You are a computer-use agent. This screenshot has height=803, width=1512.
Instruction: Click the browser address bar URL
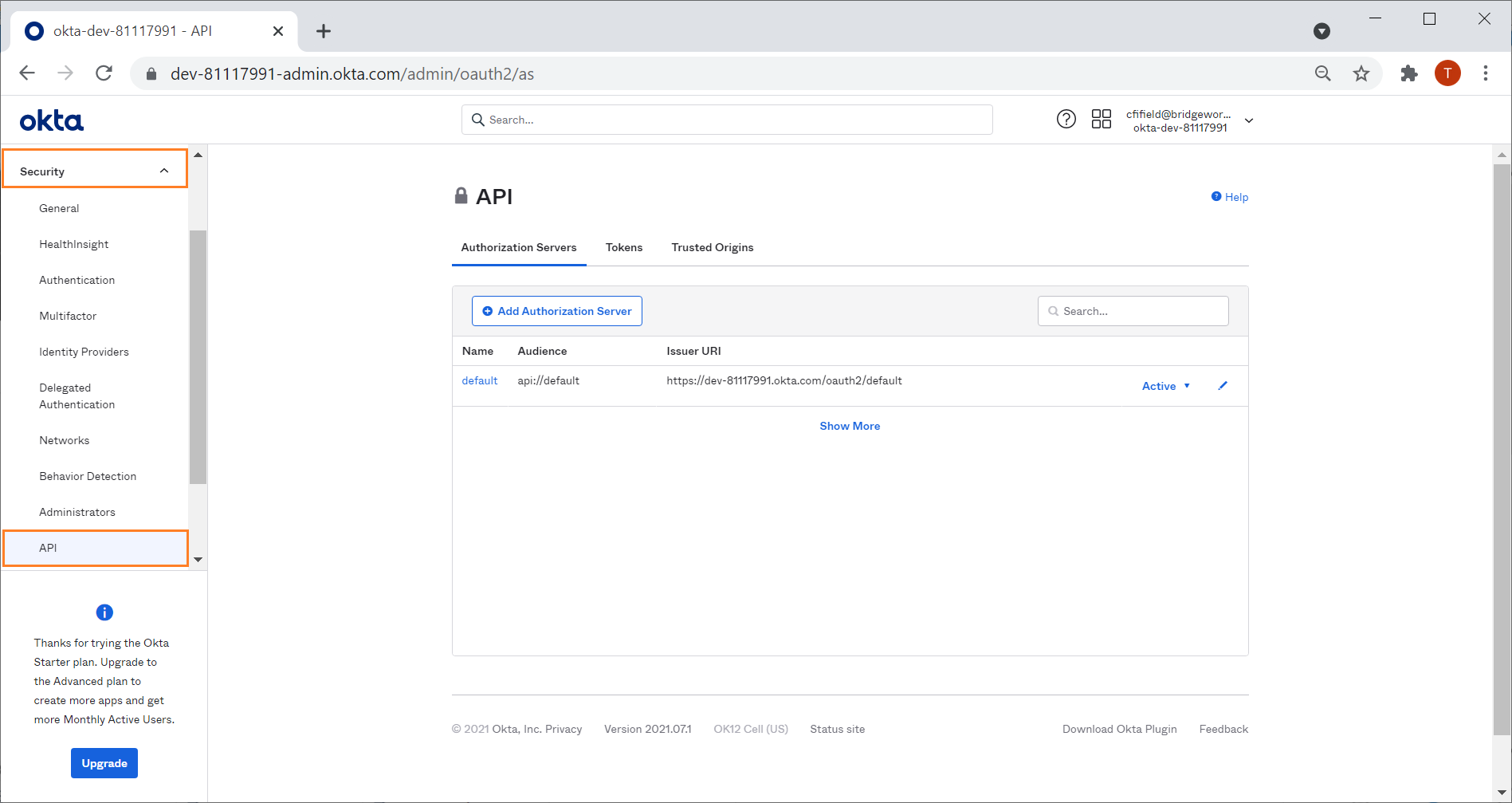click(x=352, y=74)
